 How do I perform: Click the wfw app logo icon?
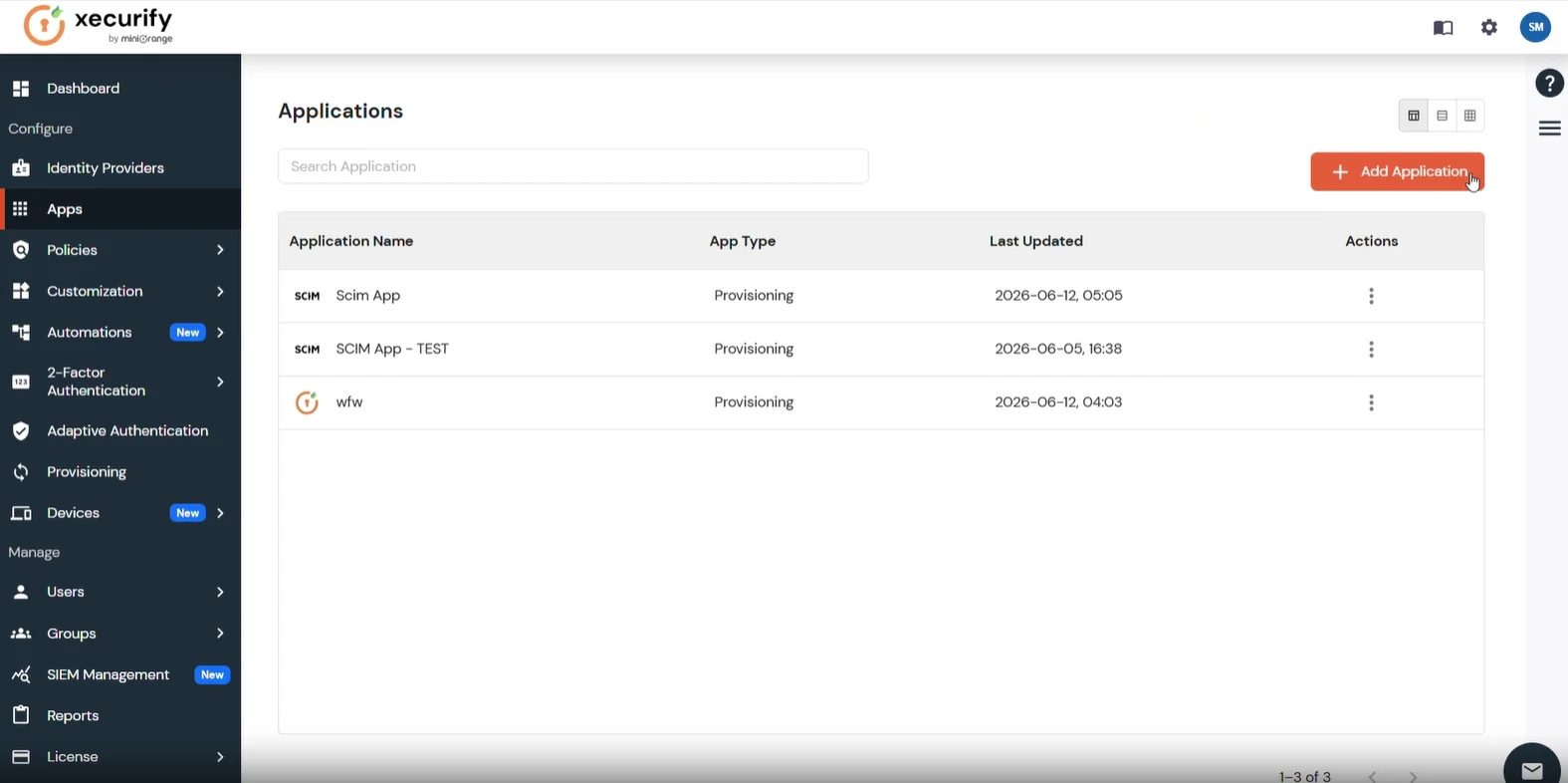point(307,402)
